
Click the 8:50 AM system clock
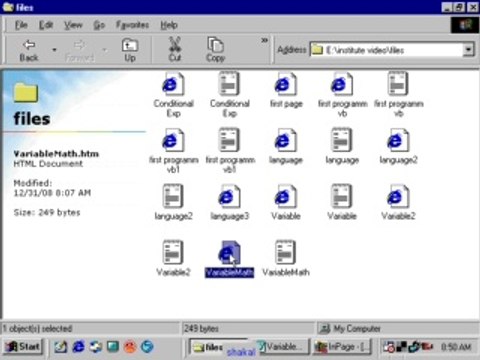tap(456, 347)
